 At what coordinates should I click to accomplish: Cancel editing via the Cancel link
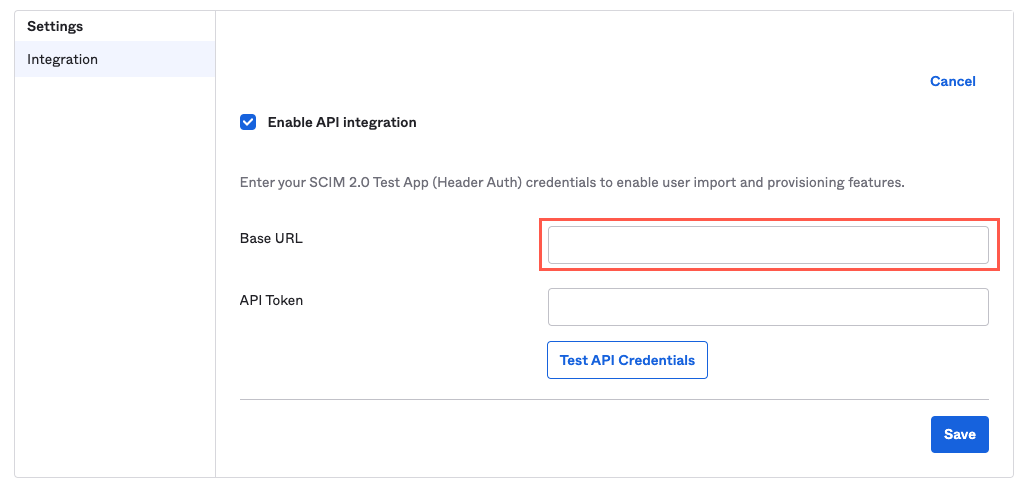click(x=952, y=81)
